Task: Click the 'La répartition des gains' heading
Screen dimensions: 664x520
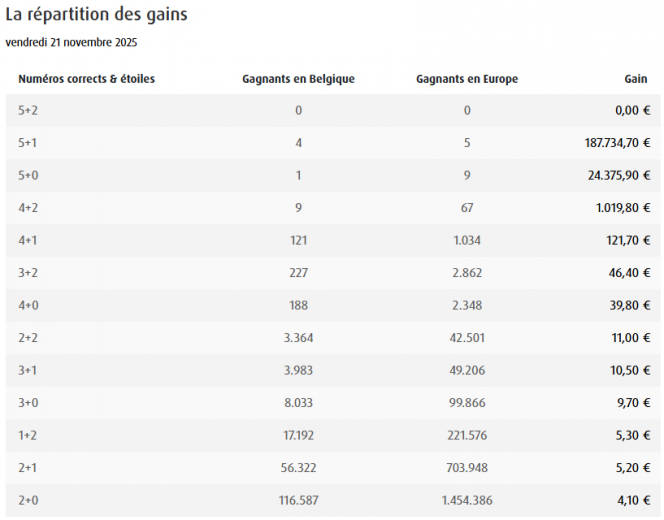Action: coord(96,16)
